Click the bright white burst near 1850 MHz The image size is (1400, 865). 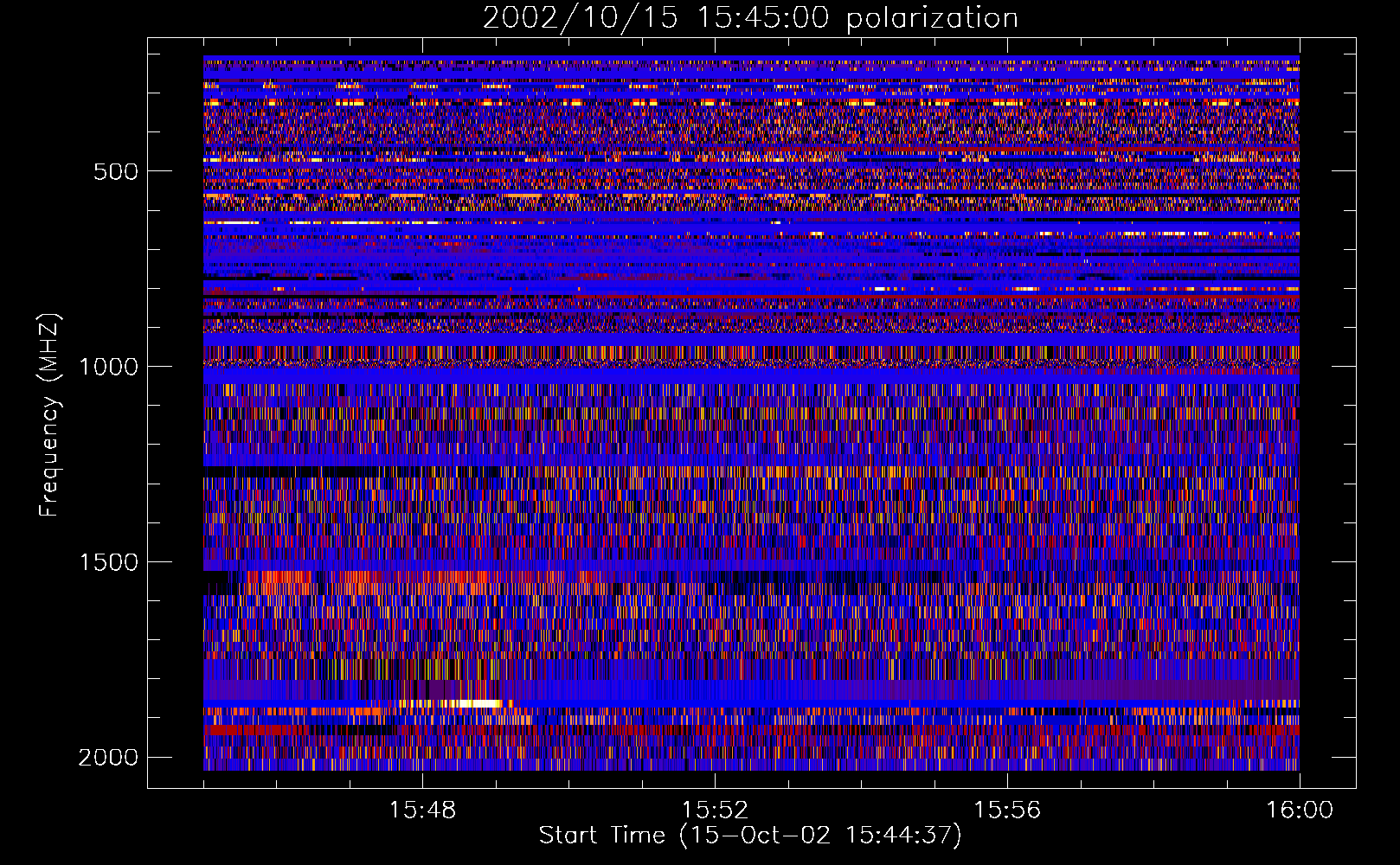(467, 703)
